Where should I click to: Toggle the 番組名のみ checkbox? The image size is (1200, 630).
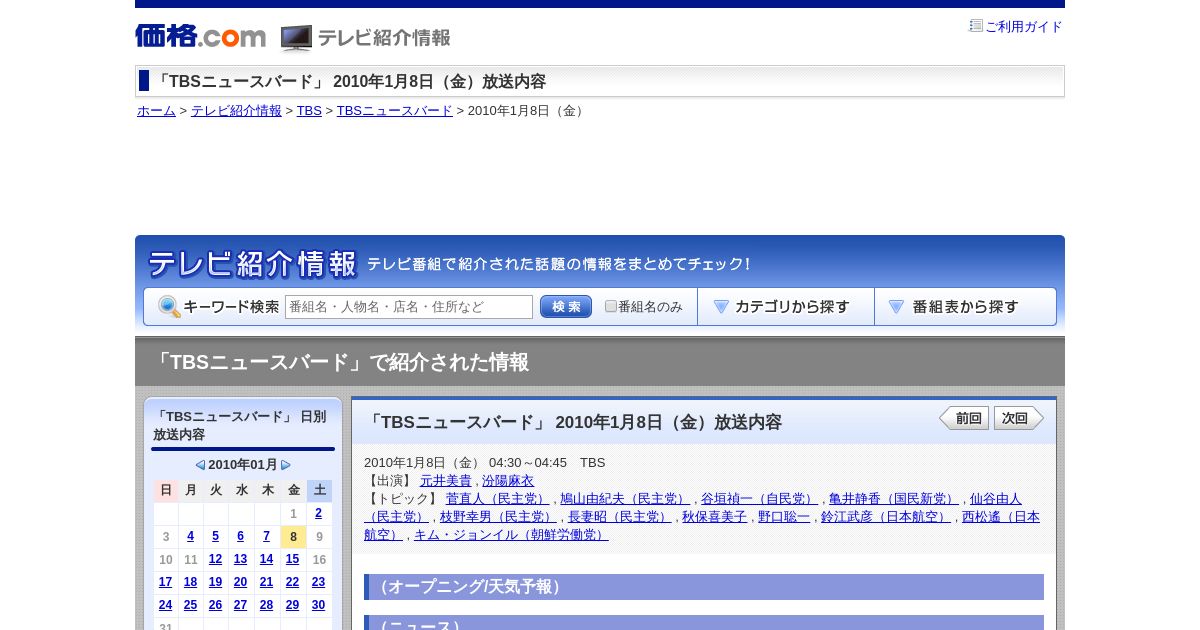[x=611, y=307]
